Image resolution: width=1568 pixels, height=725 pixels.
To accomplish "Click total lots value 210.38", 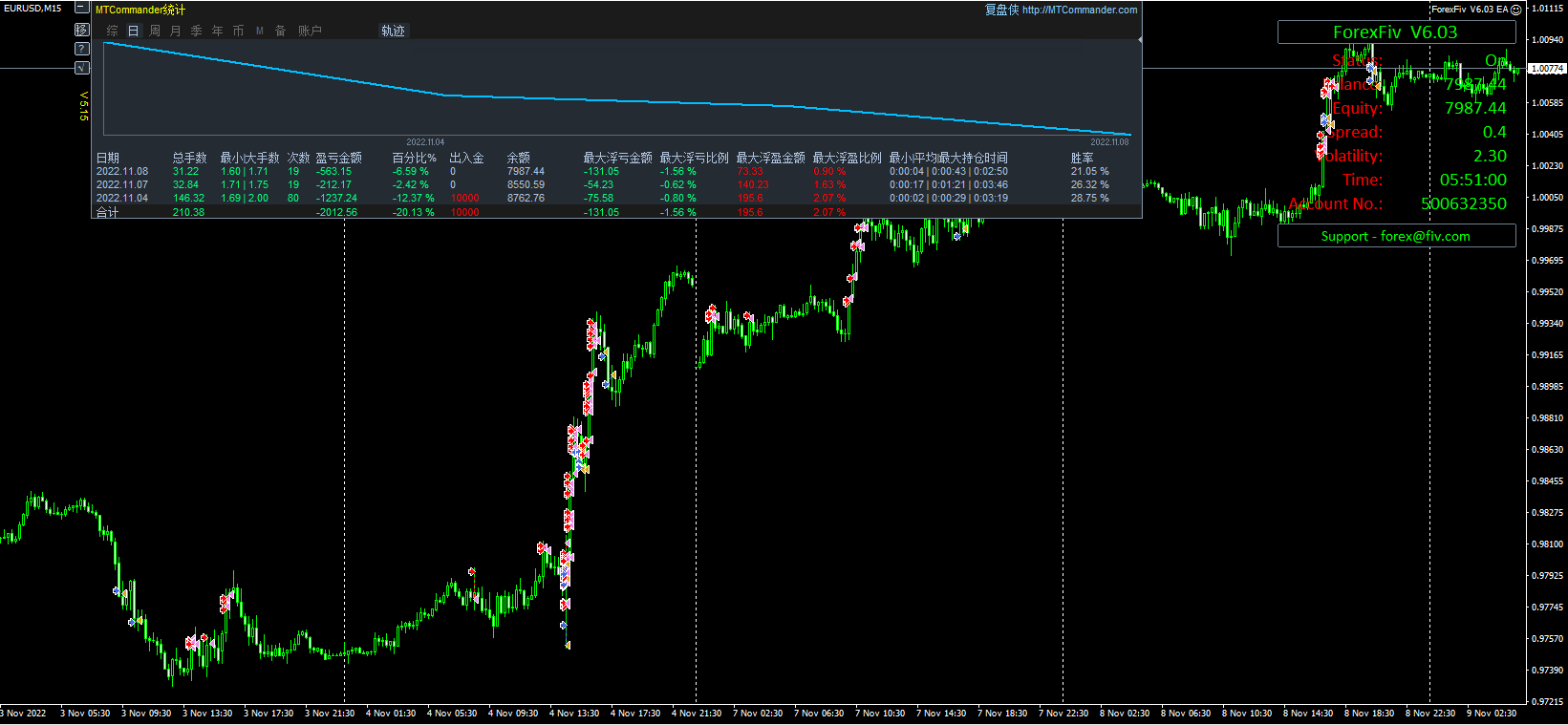I will point(188,212).
